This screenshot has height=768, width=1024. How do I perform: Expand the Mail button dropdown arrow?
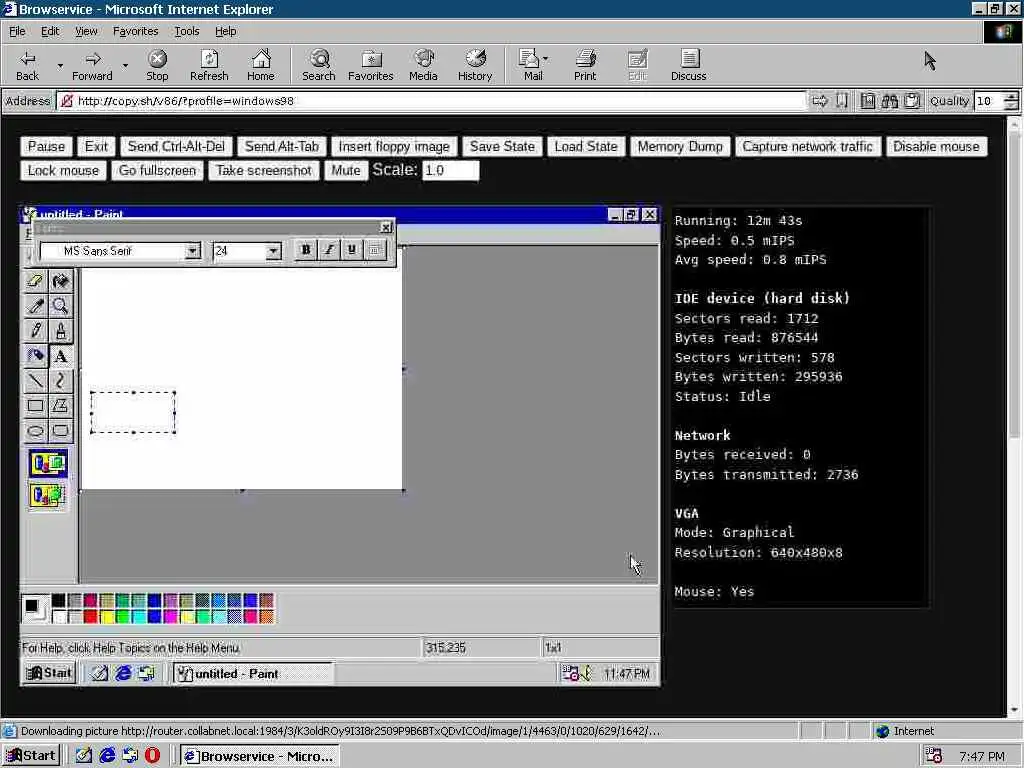point(546,59)
